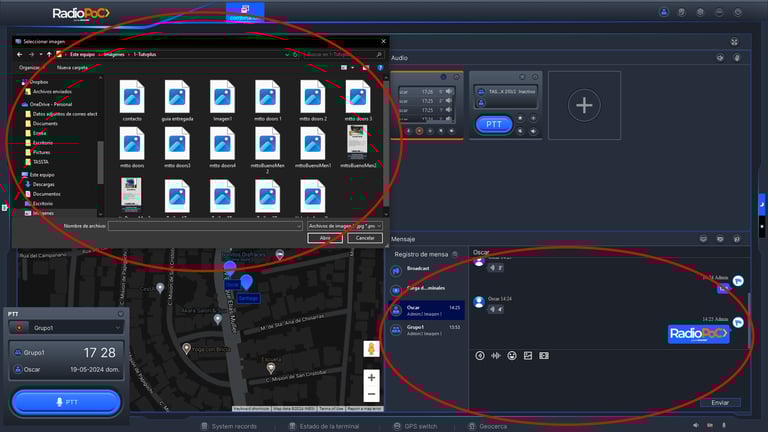Image resolution: width=768 pixels, height=432 pixels.
Task: Open TASSTA folder in the tree
Action: [37, 162]
